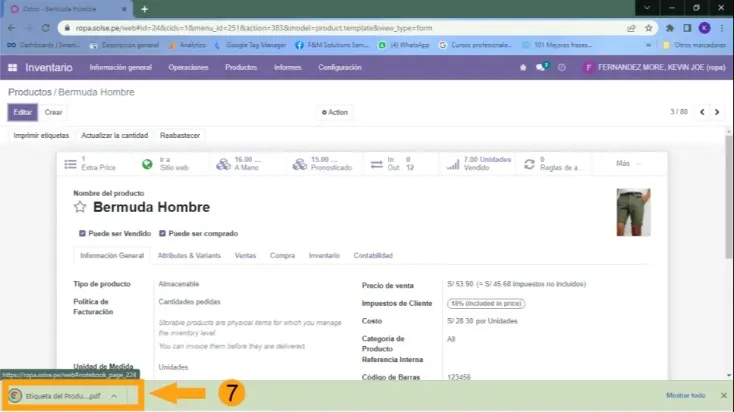This screenshot has height=412, width=734.
Task: Click the favorite star beside Bermuda Hombre
Action: (x=80, y=208)
